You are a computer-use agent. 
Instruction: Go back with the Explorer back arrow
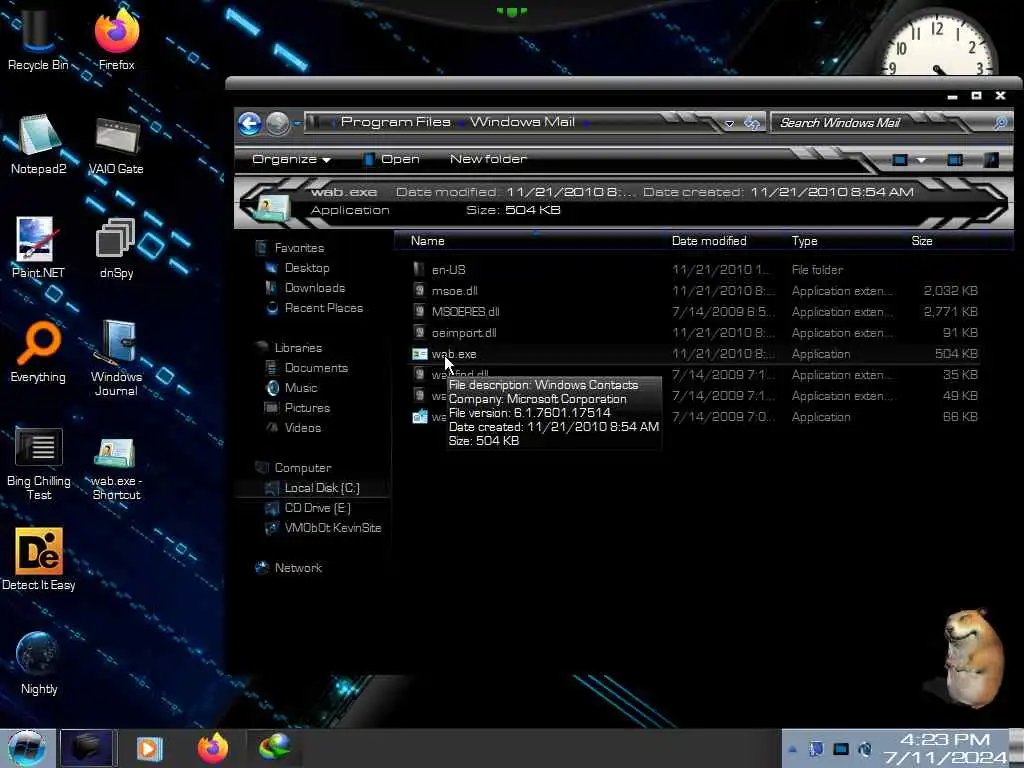(249, 123)
